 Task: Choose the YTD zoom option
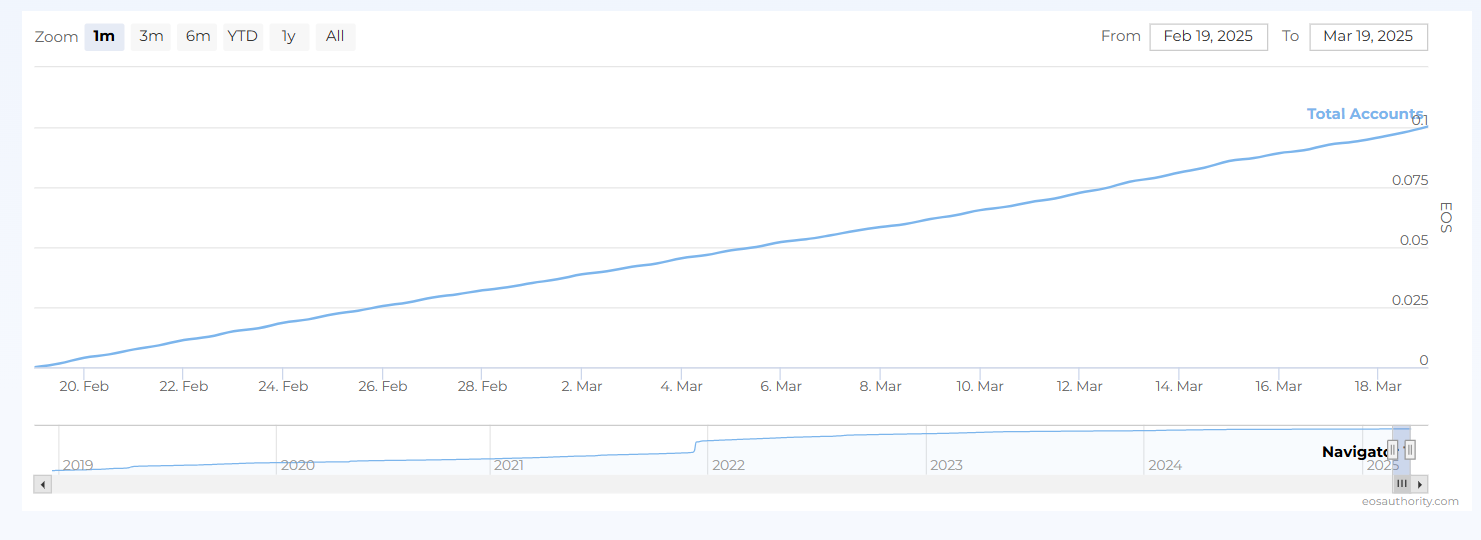pyautogui.click(x=242, y=37)
